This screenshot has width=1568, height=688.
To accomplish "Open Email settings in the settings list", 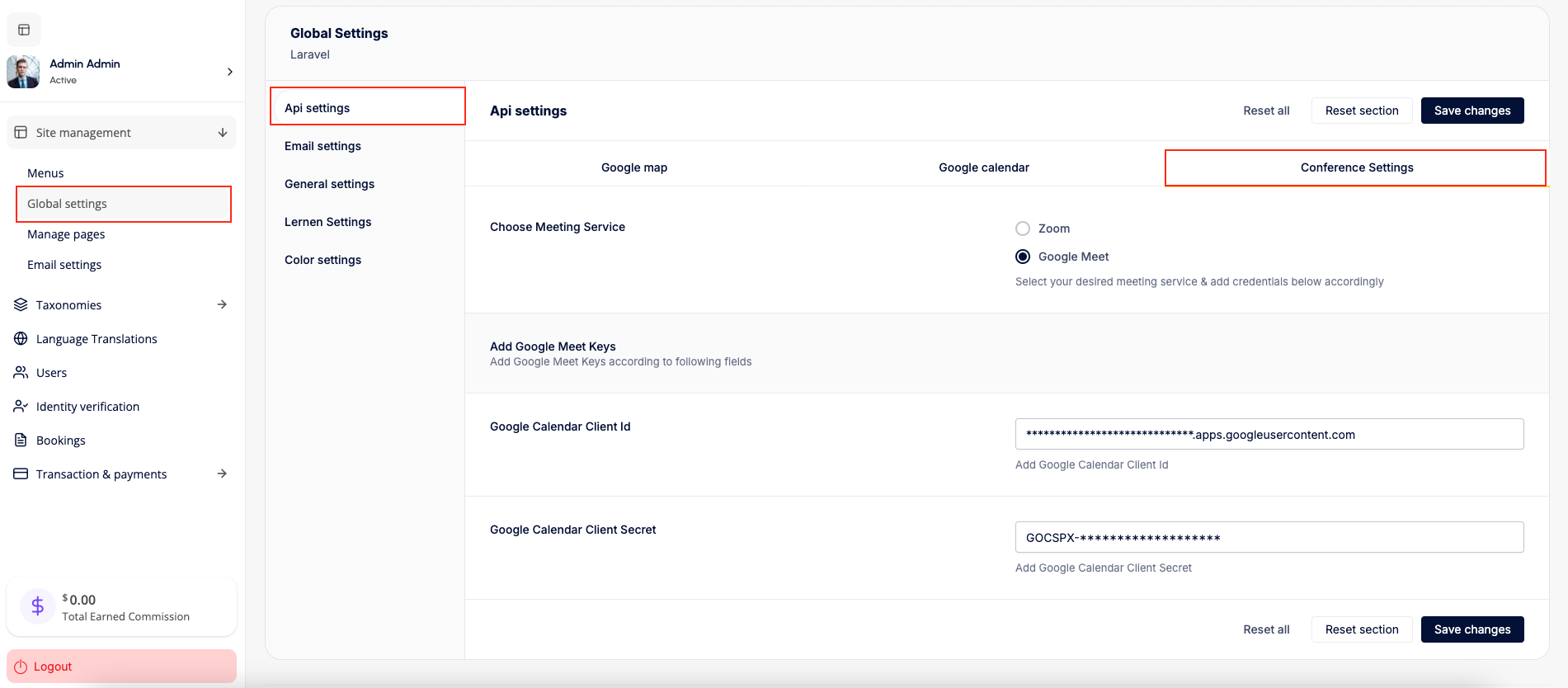I will [x=323, y=146].
